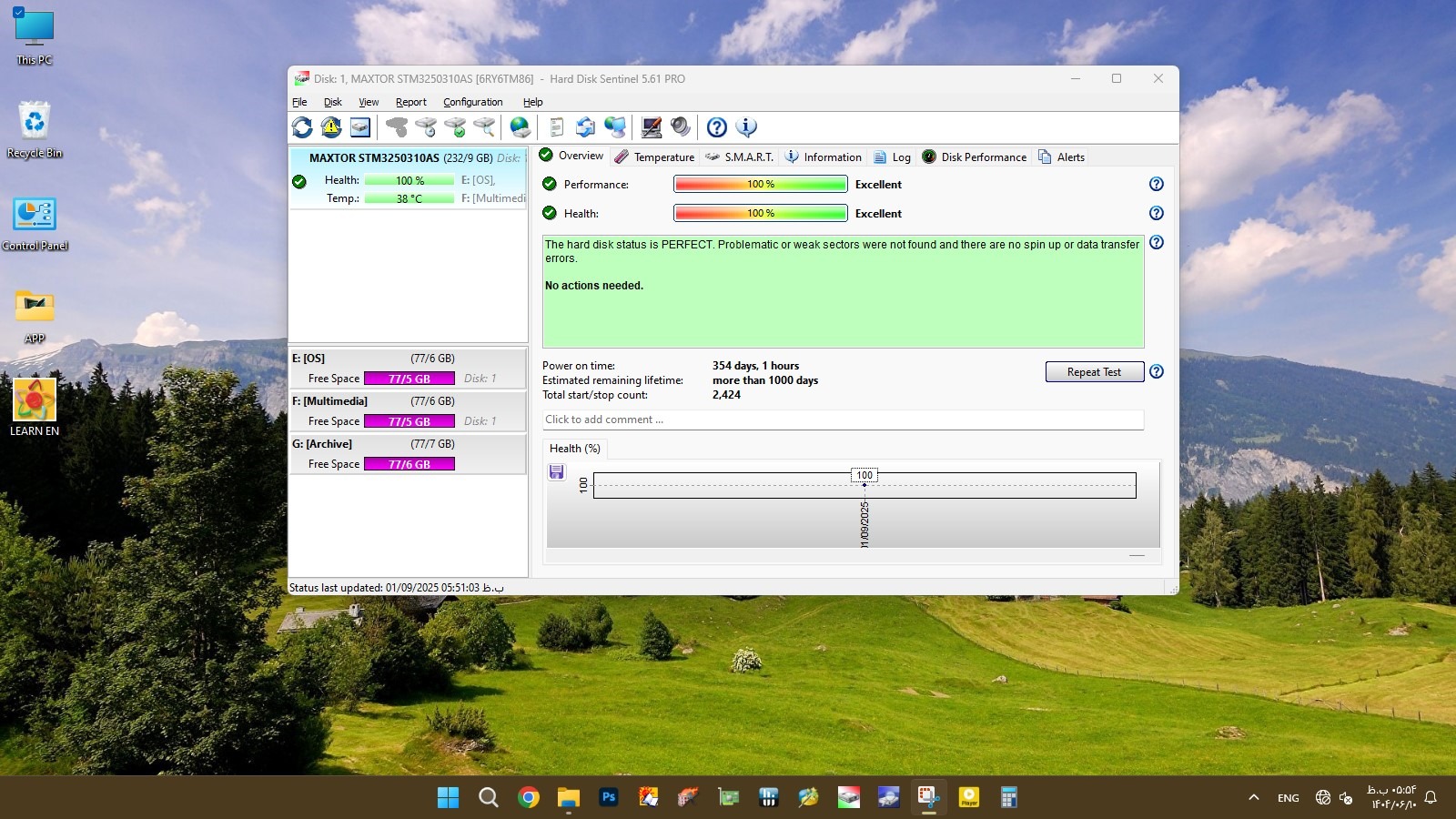Switch to the Disk Performance tab
The image size is (1456, 819).
click(974, 157)
